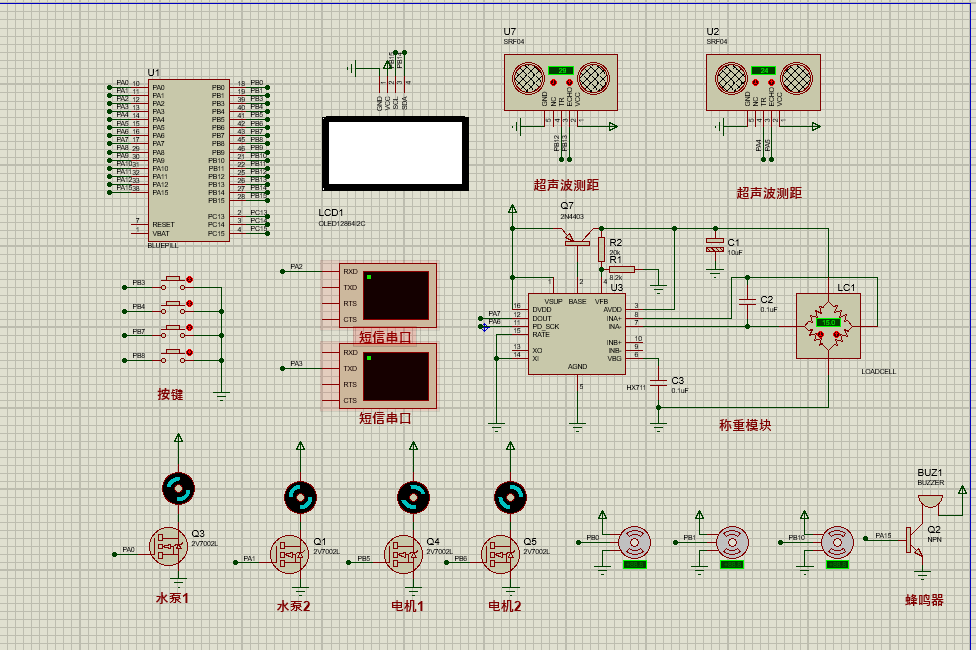Click the left red adjust button on LC1 load cell
This screenshot has height=650, width=976.
[x=820, y=335]
